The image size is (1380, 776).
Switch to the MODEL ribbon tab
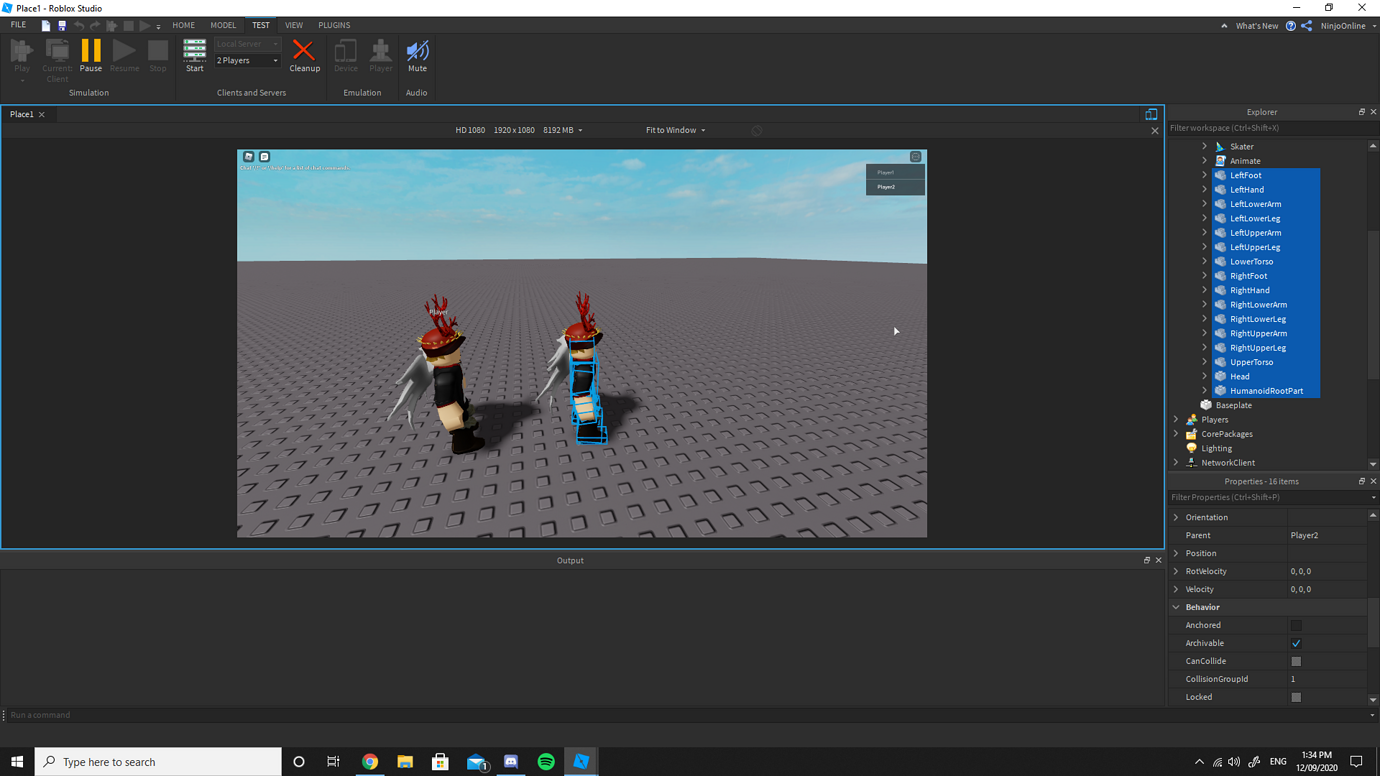coord(223,25)
